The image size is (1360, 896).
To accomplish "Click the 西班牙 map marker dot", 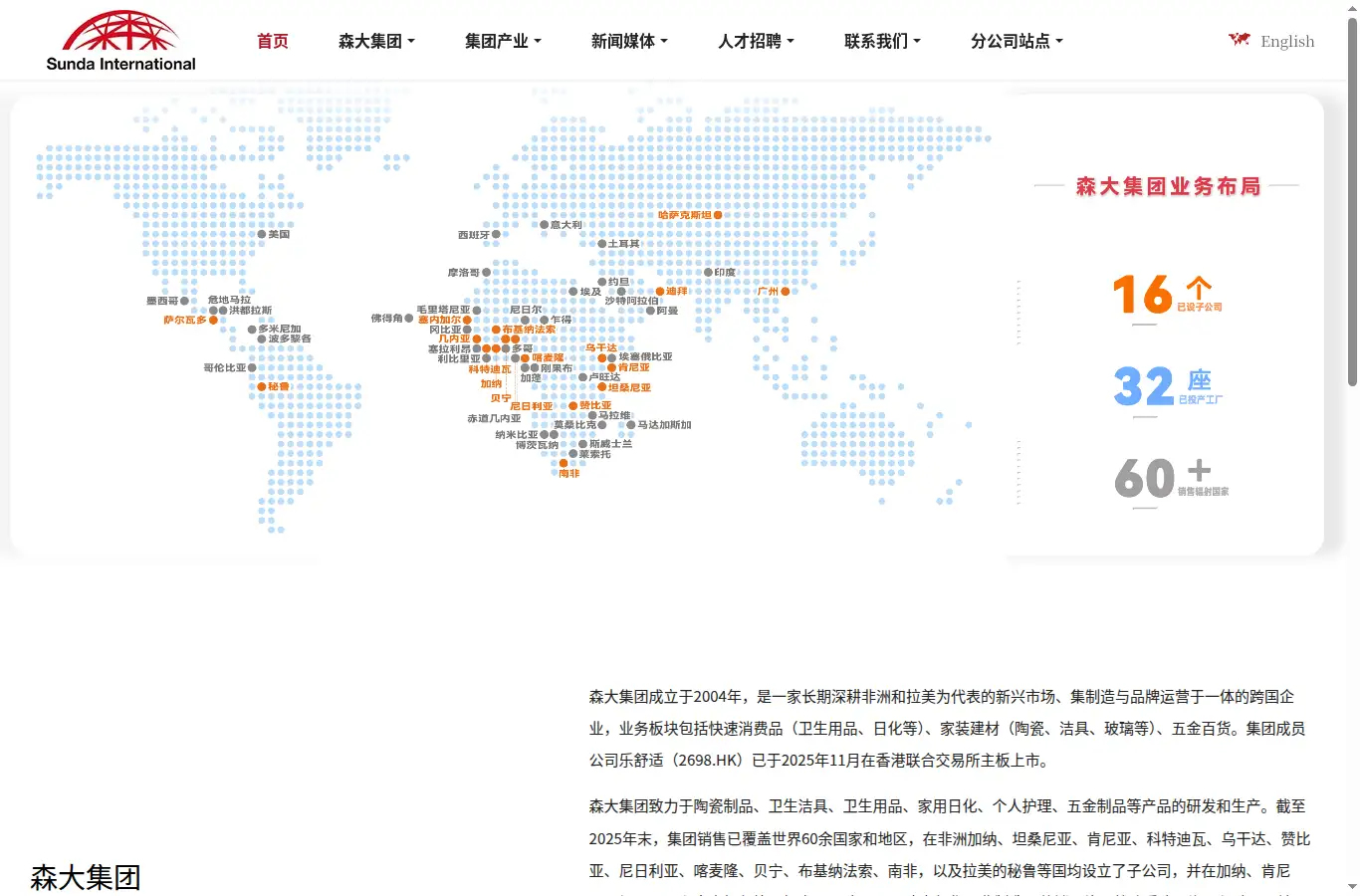I will pos(496,235).
